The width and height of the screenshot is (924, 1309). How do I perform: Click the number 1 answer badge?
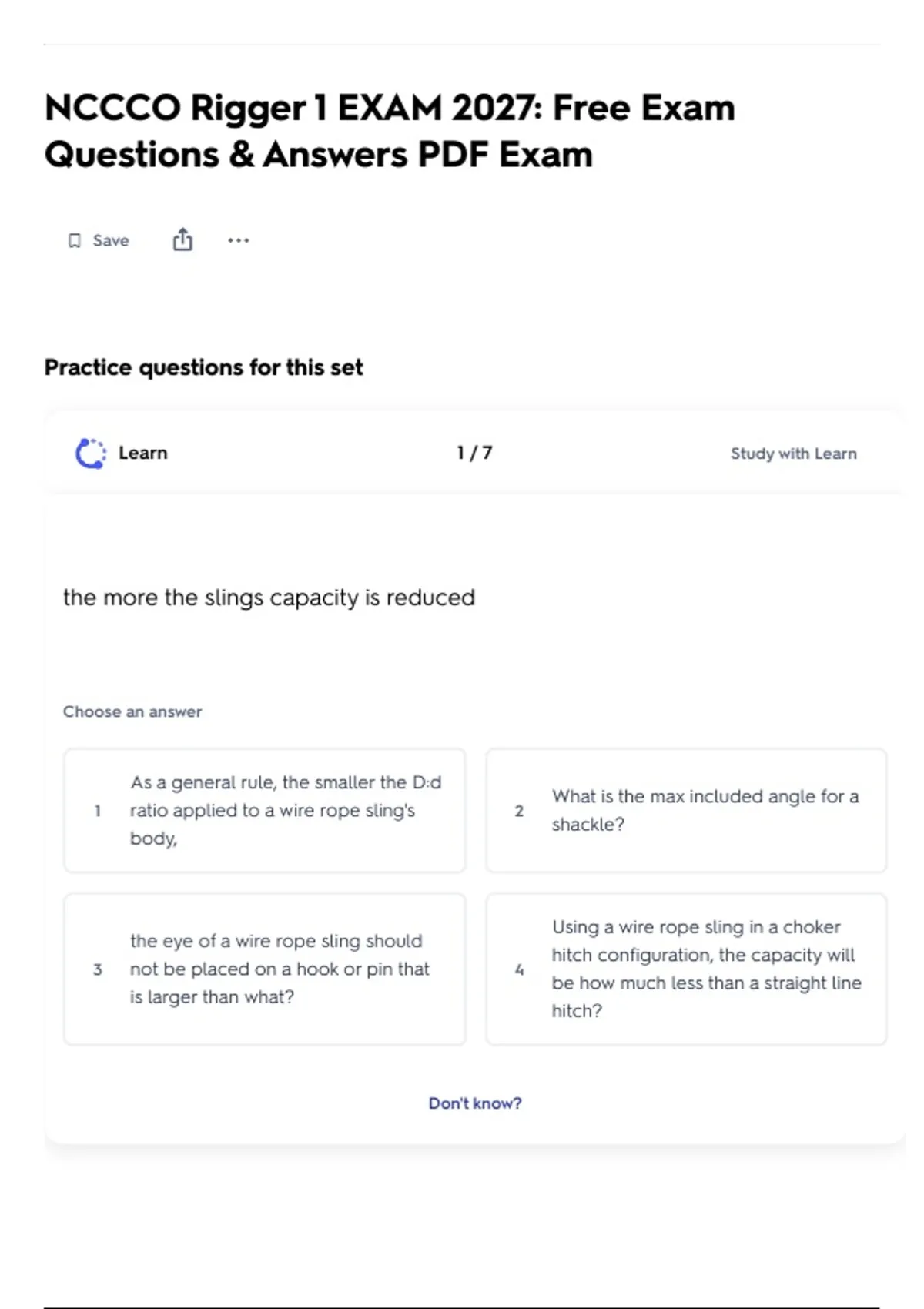(98, 811)
